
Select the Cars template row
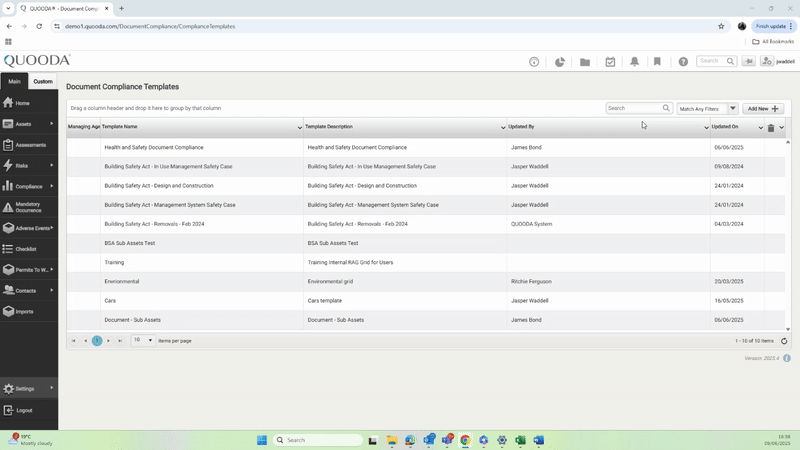tap(426, 301)
